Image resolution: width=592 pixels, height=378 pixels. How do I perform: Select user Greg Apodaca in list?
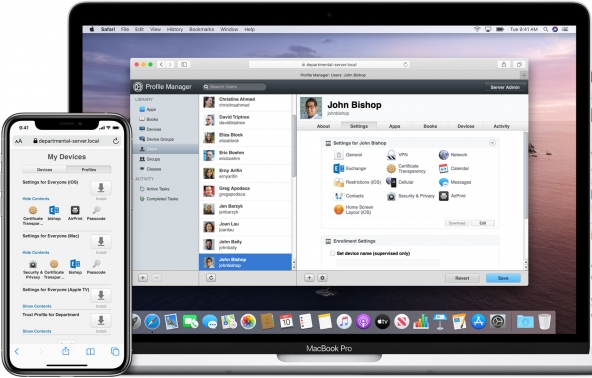click(x=245, y=191)
